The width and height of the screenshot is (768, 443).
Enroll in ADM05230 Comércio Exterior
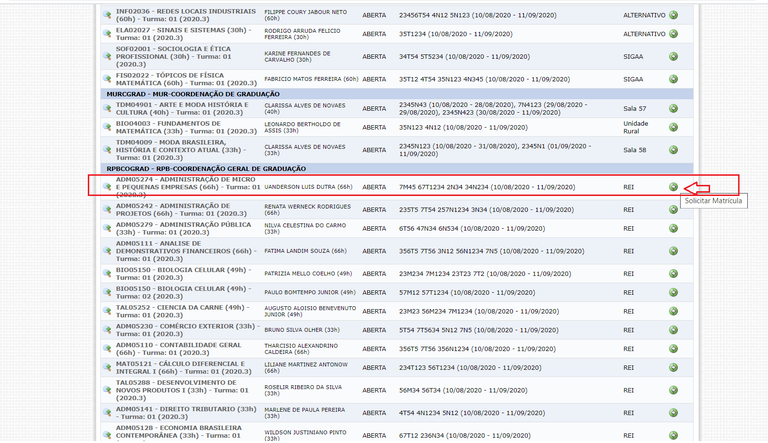pos(673,330)
